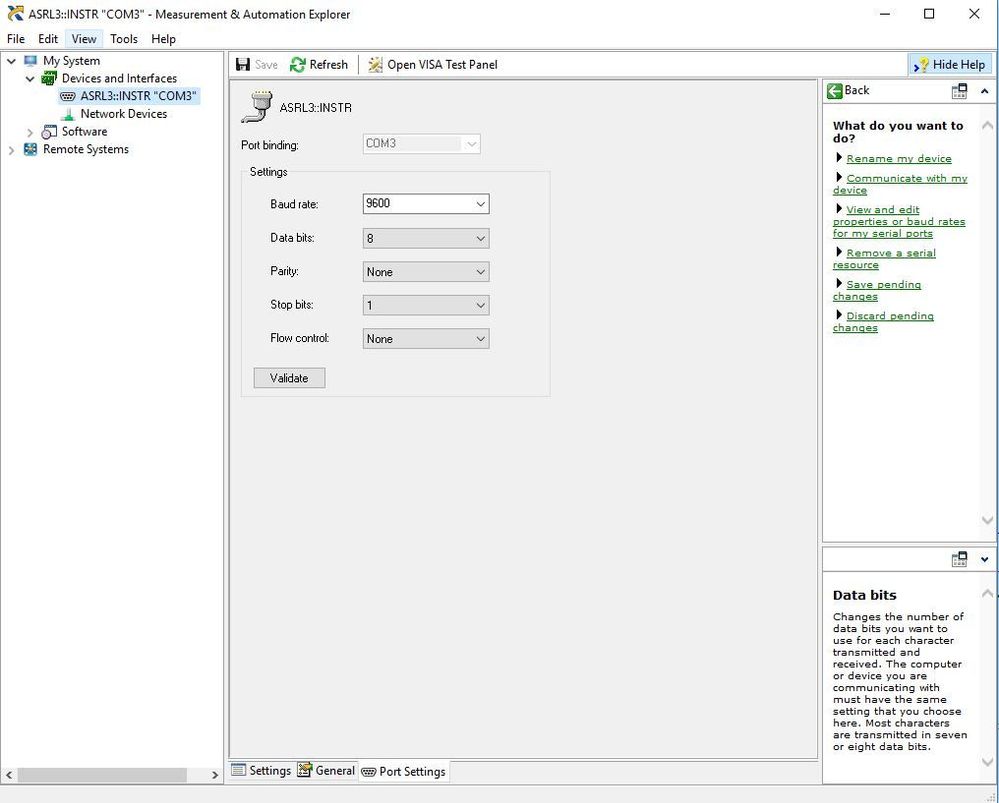This screenshot has width=999, height=803.
Task: Click the Refresh arrows icon
Action: tap(298, 64)
